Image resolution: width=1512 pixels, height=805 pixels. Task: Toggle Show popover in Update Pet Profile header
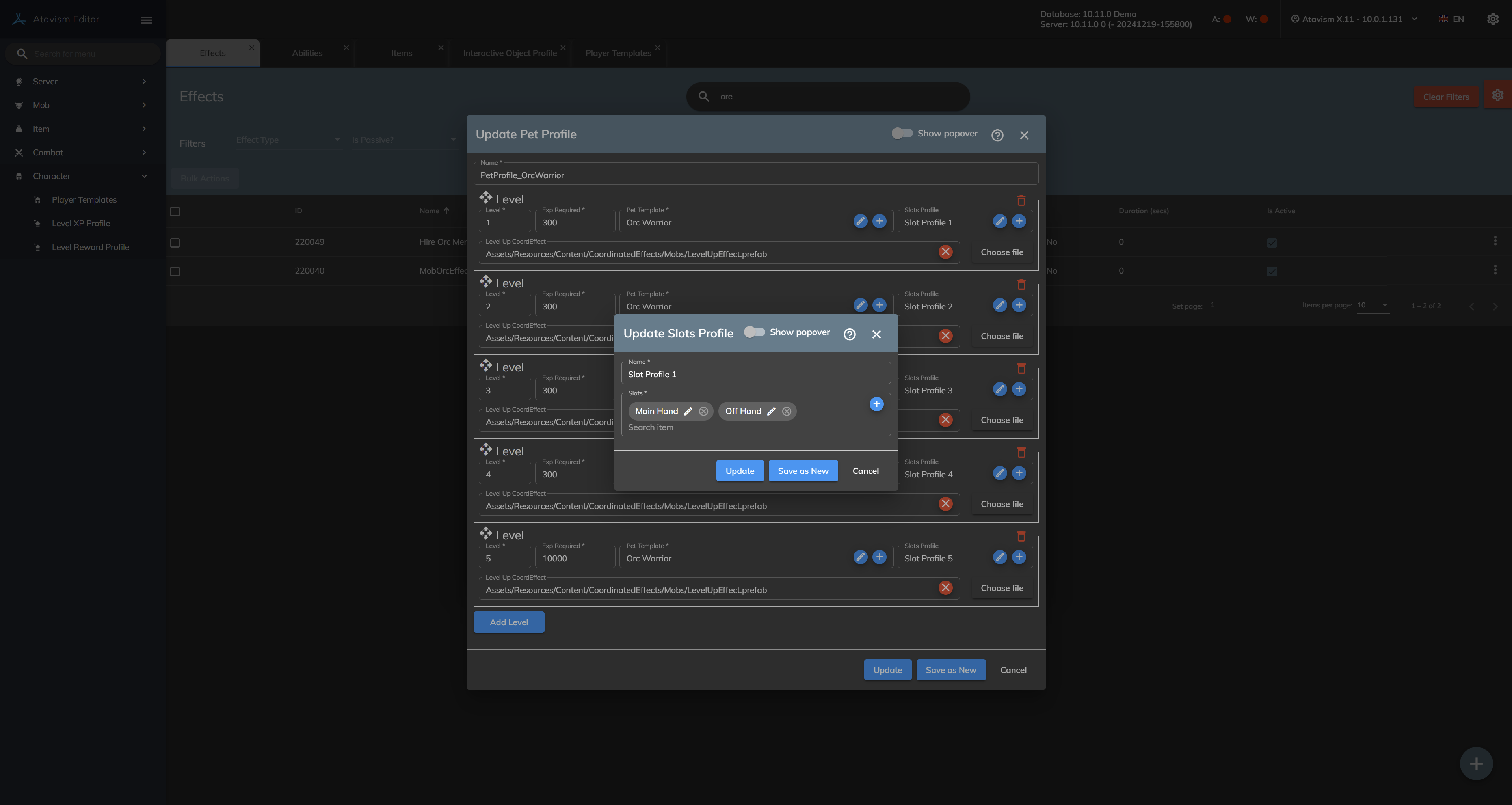point(902,133)
